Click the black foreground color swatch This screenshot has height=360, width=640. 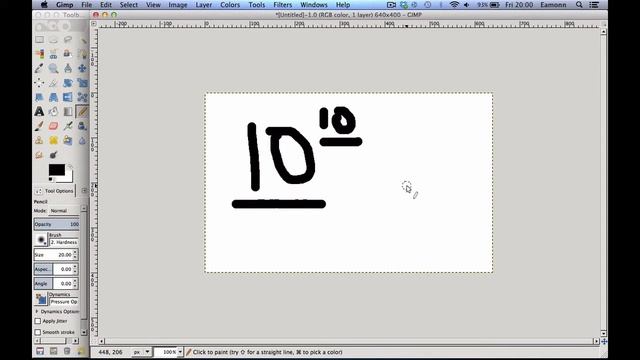tap(56, 169)
